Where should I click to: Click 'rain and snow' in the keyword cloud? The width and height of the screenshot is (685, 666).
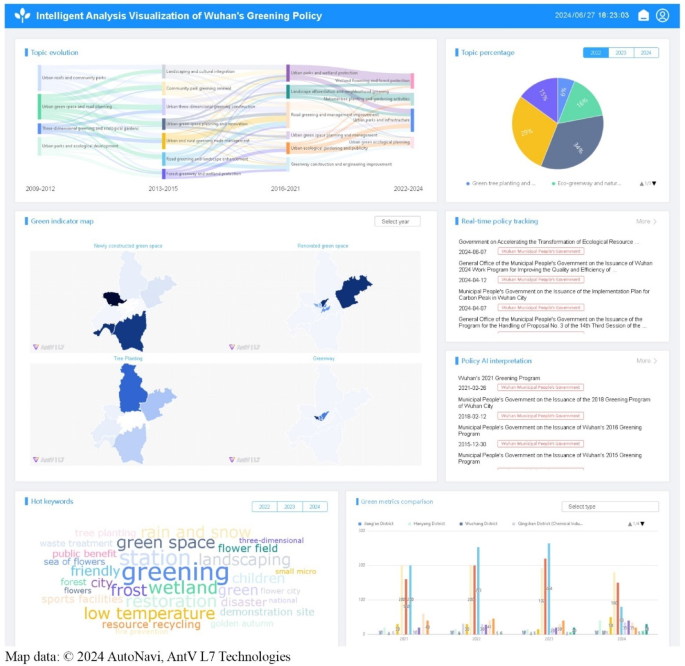(x=196, y=532)
